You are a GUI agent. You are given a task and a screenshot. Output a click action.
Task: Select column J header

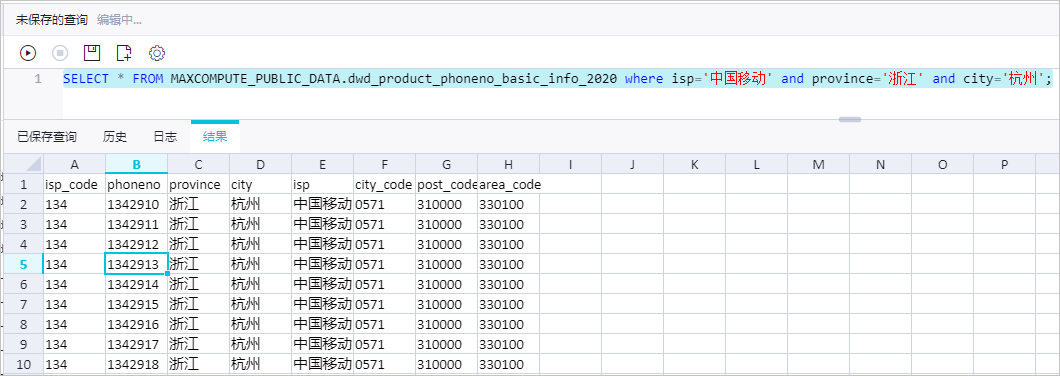[x=633, y=164]
